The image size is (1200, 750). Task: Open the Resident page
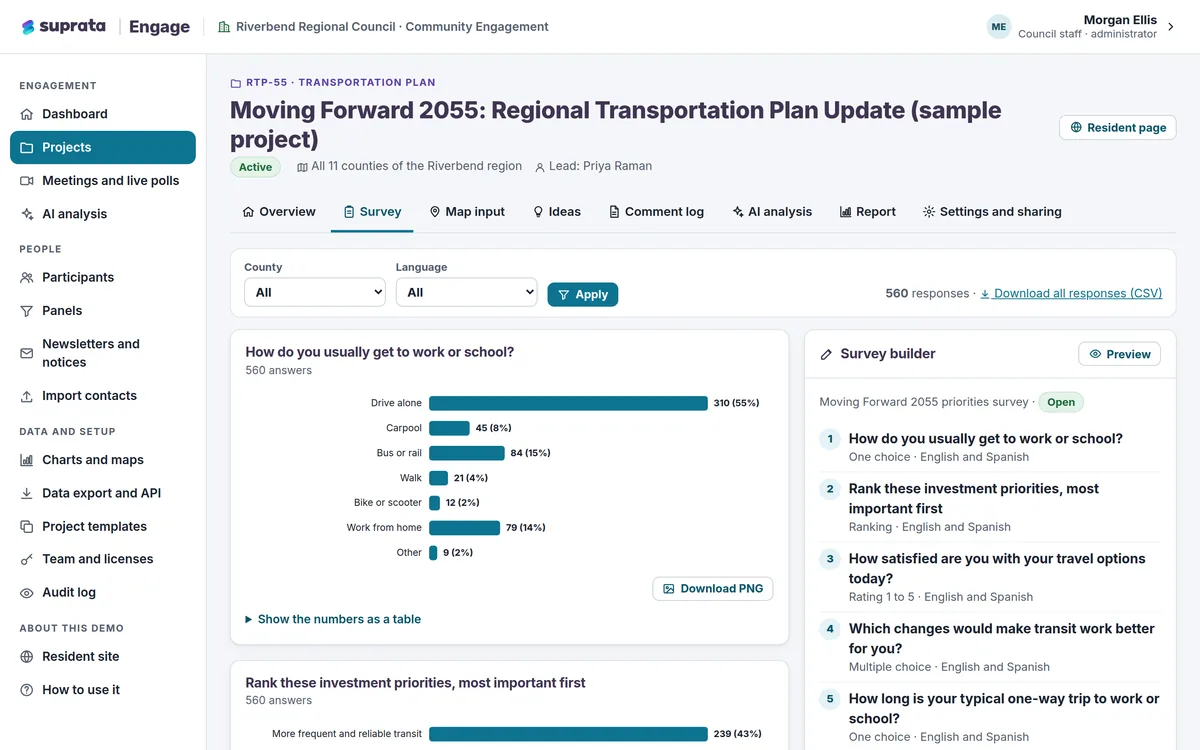[x=1118, y=128]
